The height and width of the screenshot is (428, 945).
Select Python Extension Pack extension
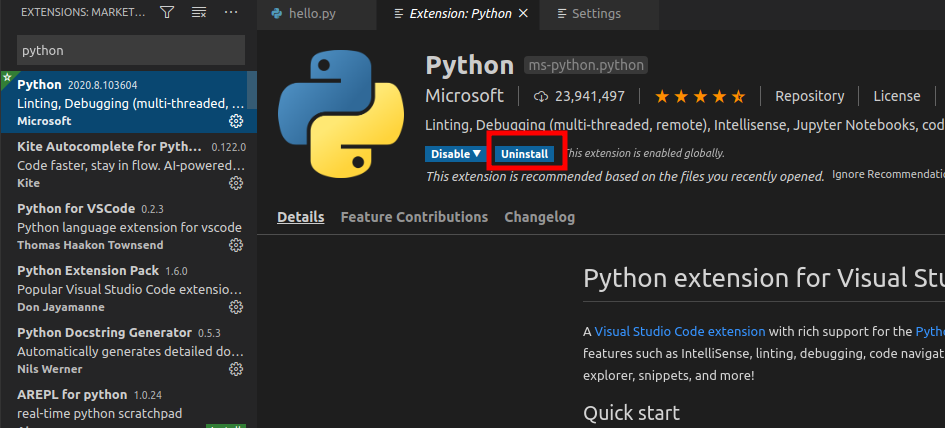point(128,289)
